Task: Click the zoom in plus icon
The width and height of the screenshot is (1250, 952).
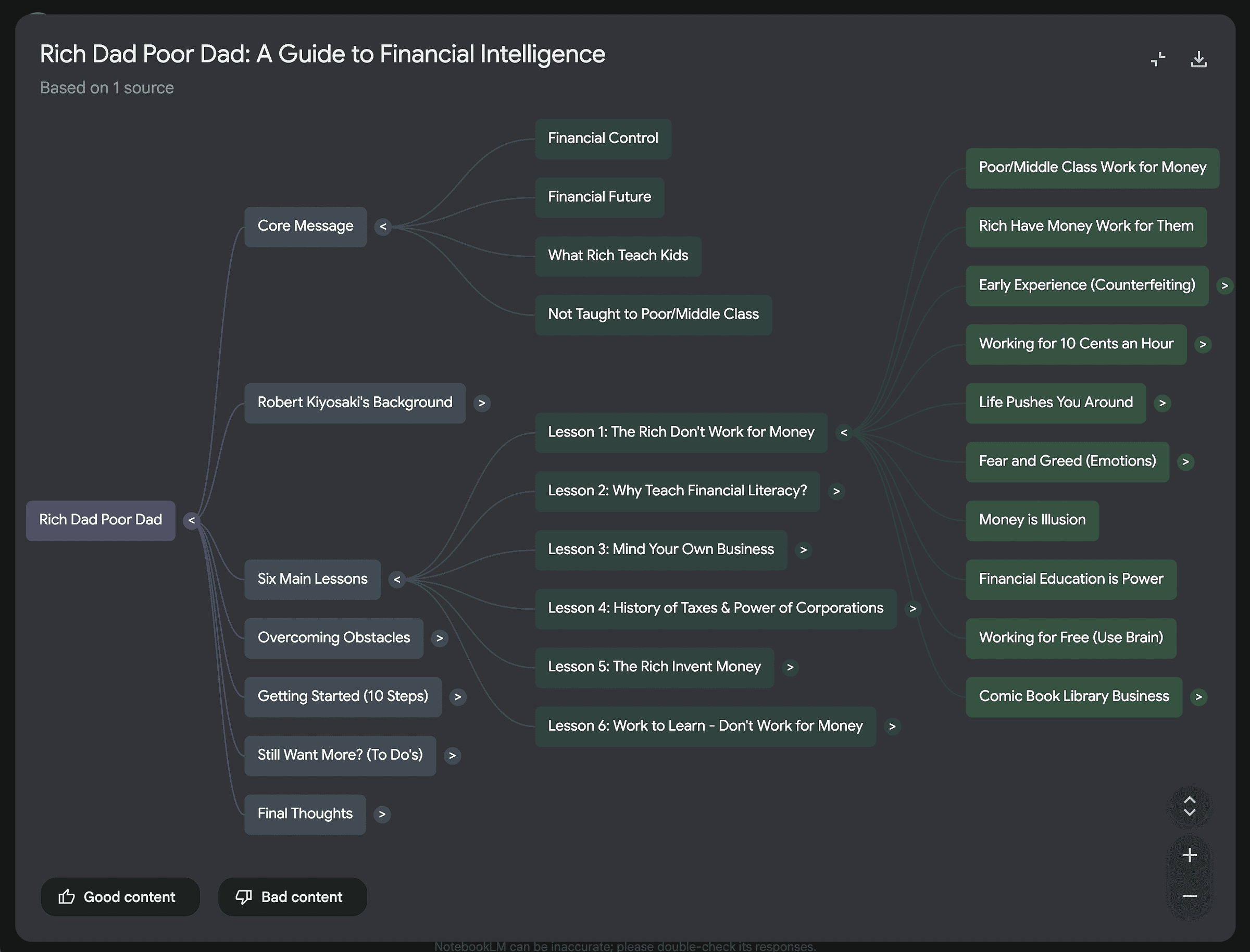Action: pos(1189,855)
